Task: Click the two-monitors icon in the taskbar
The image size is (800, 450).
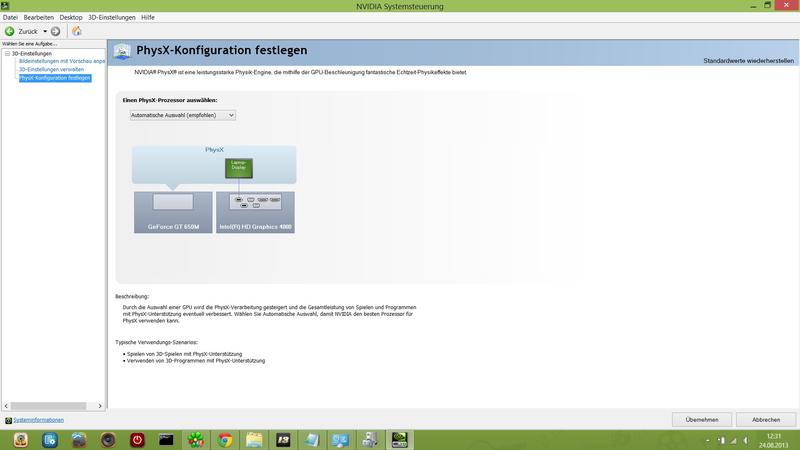Action: click(x=340, y=440)
